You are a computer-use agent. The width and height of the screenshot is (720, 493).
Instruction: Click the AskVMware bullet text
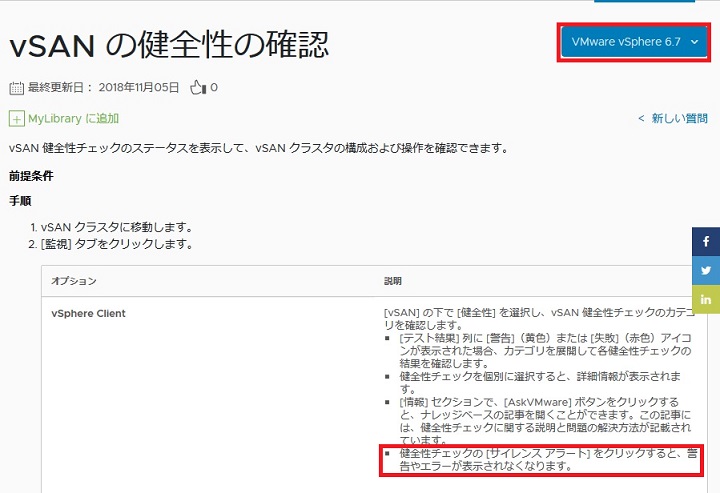point(545,421)
